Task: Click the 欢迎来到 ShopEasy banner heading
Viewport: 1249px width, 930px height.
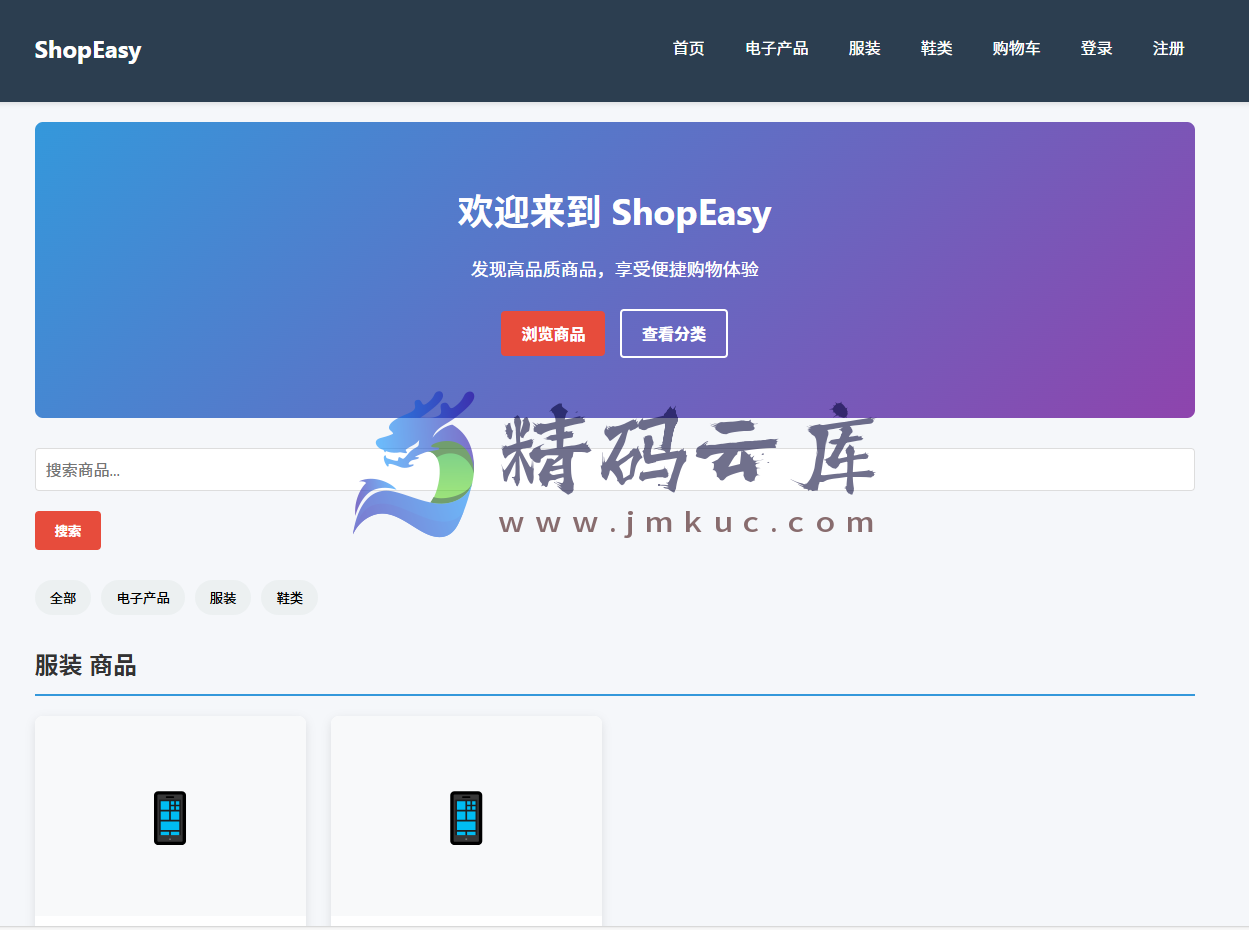Action: point(615,212)
